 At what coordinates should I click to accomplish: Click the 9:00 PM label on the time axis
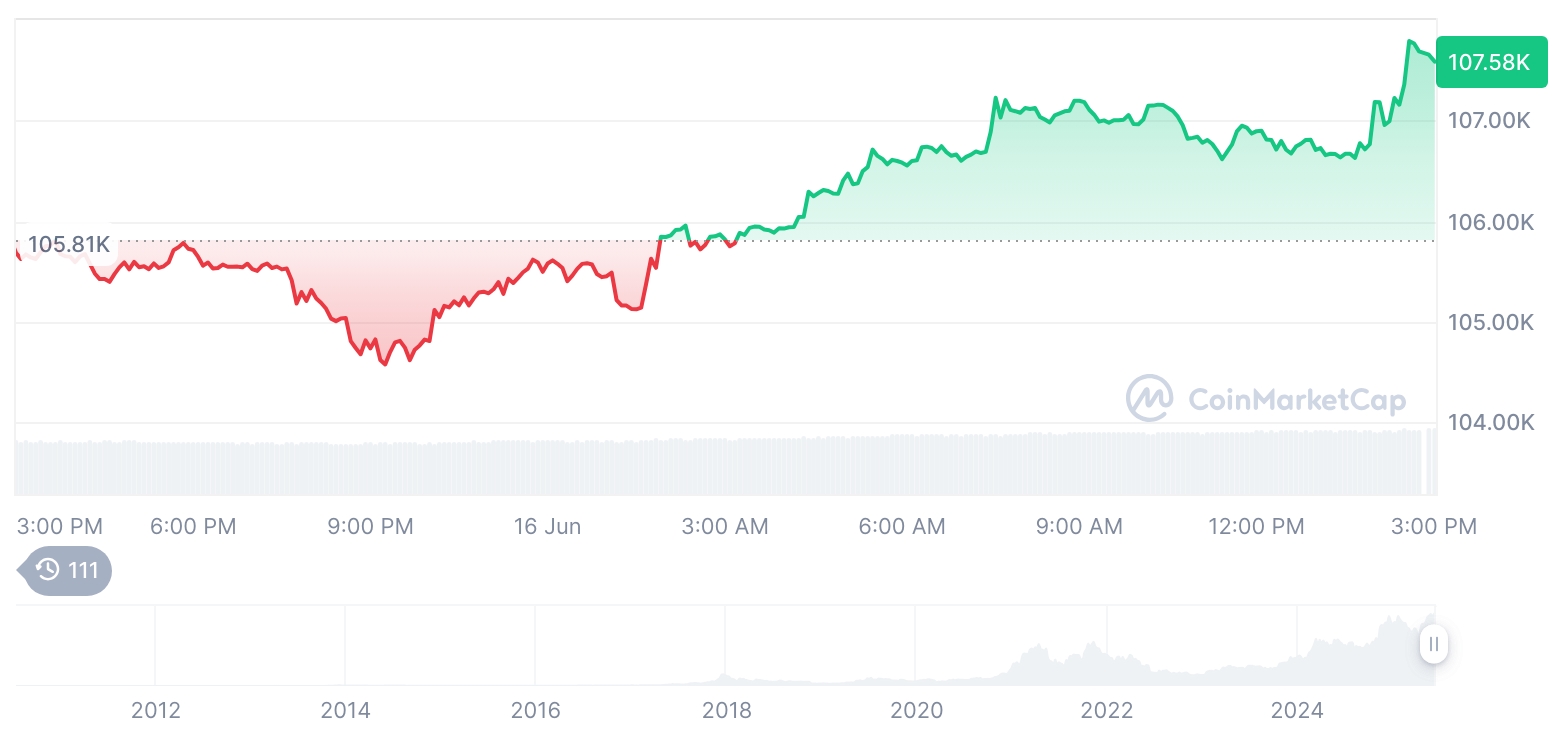(x=370, y=527)
